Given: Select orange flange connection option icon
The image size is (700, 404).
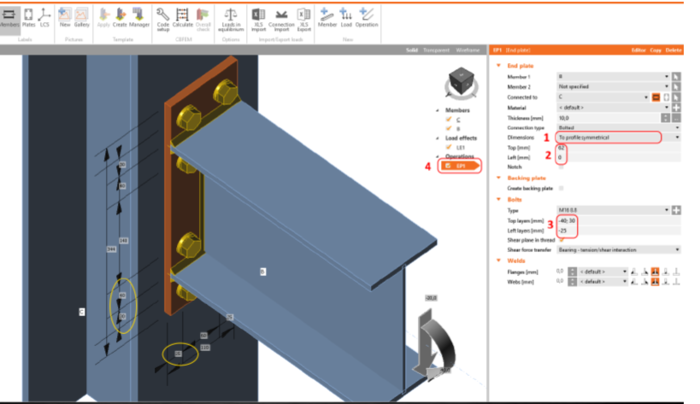Looking at the screenshot, I should [x=656, y=97].
